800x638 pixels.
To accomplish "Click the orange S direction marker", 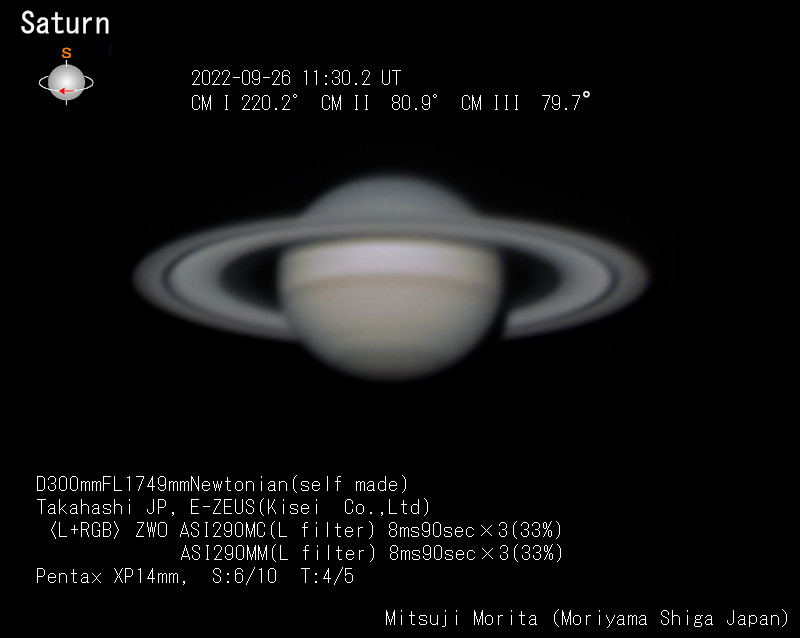I will (x=66, y=53).
